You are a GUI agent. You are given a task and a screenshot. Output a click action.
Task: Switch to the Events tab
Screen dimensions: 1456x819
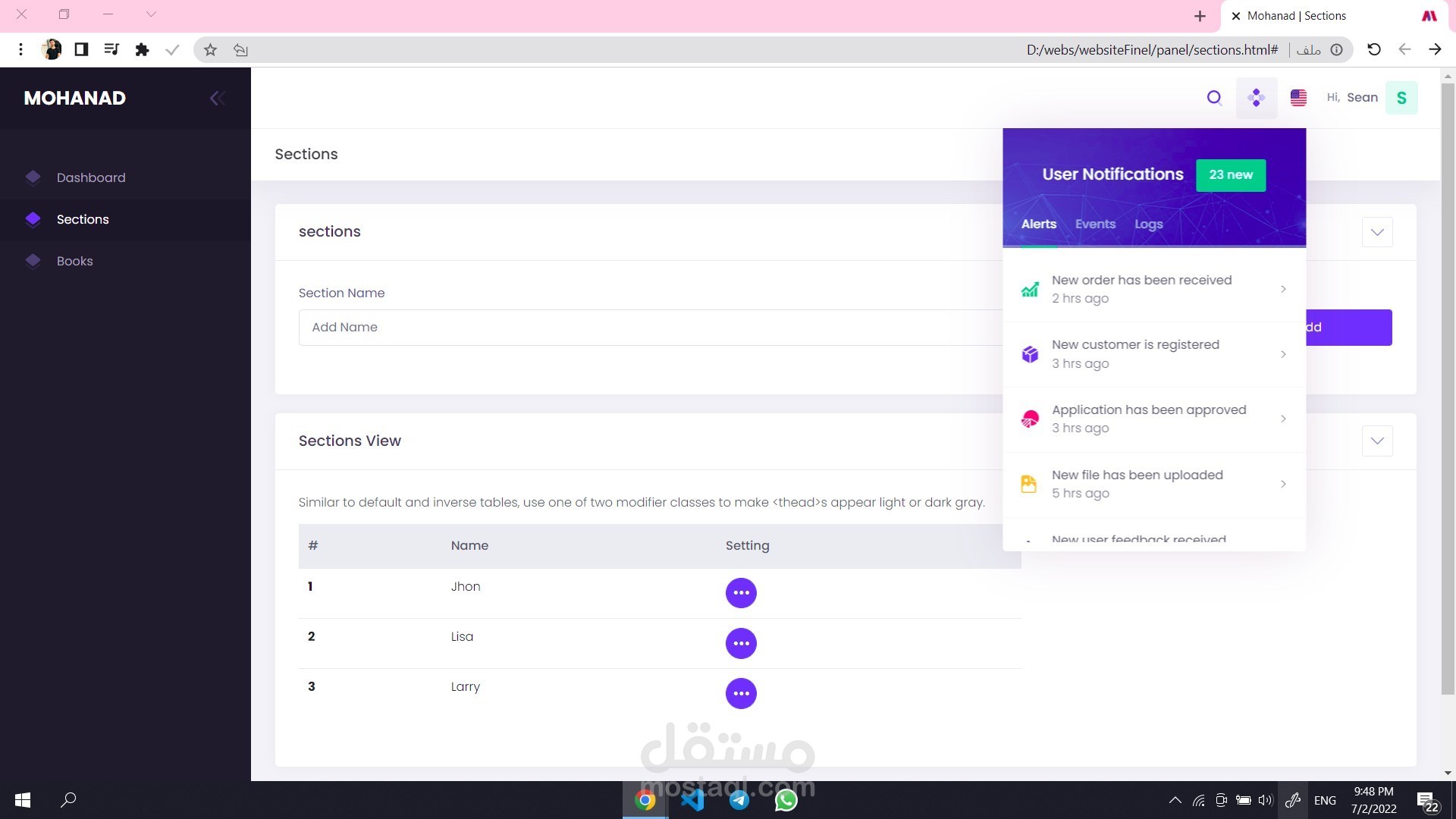point(1095,224)
